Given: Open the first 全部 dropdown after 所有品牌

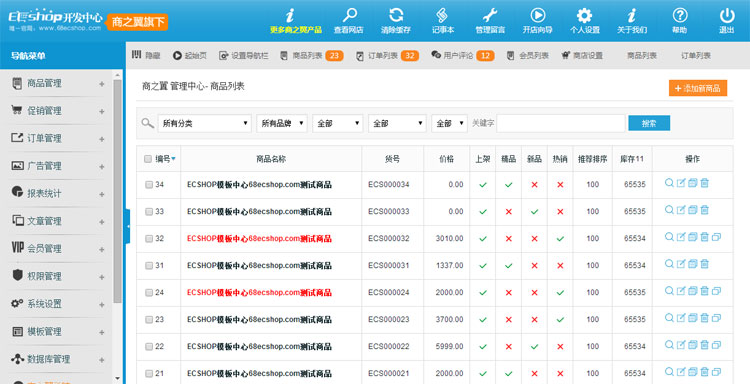Looking at the screenshot, I should point(338,123).
